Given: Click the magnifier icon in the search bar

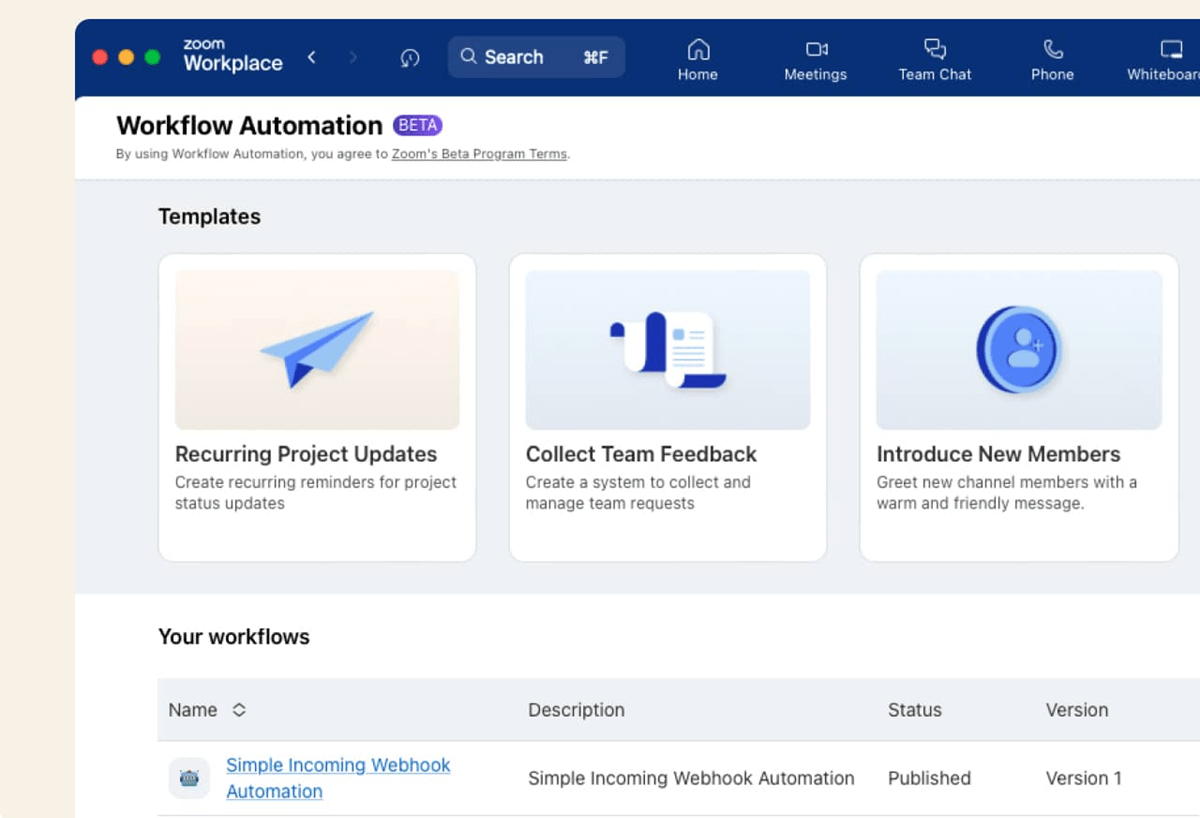Looking at the screenshot, I should point(468,57).
